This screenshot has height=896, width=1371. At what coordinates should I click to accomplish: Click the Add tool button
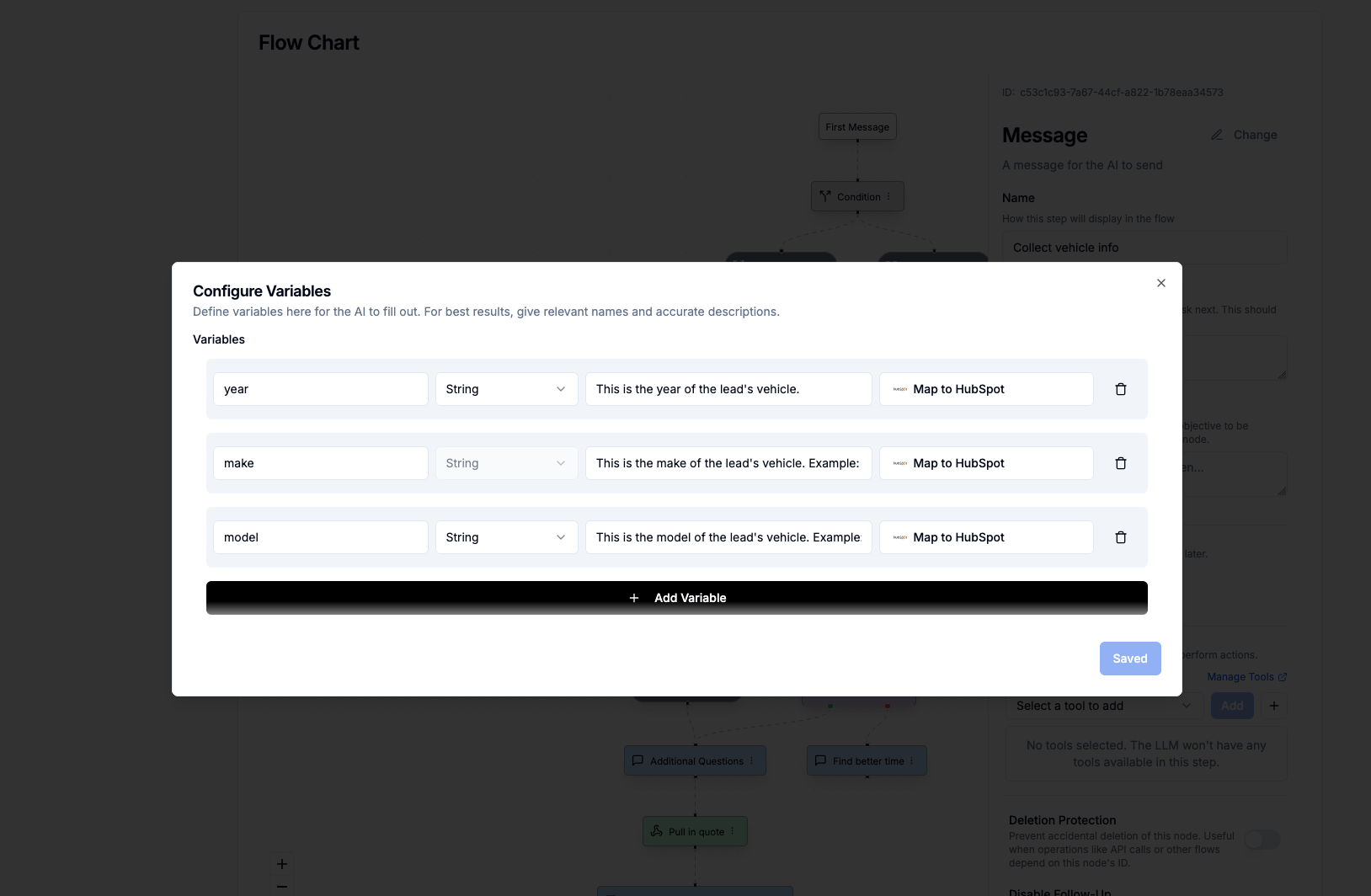pyautogui.click(x=1232, y=706)
